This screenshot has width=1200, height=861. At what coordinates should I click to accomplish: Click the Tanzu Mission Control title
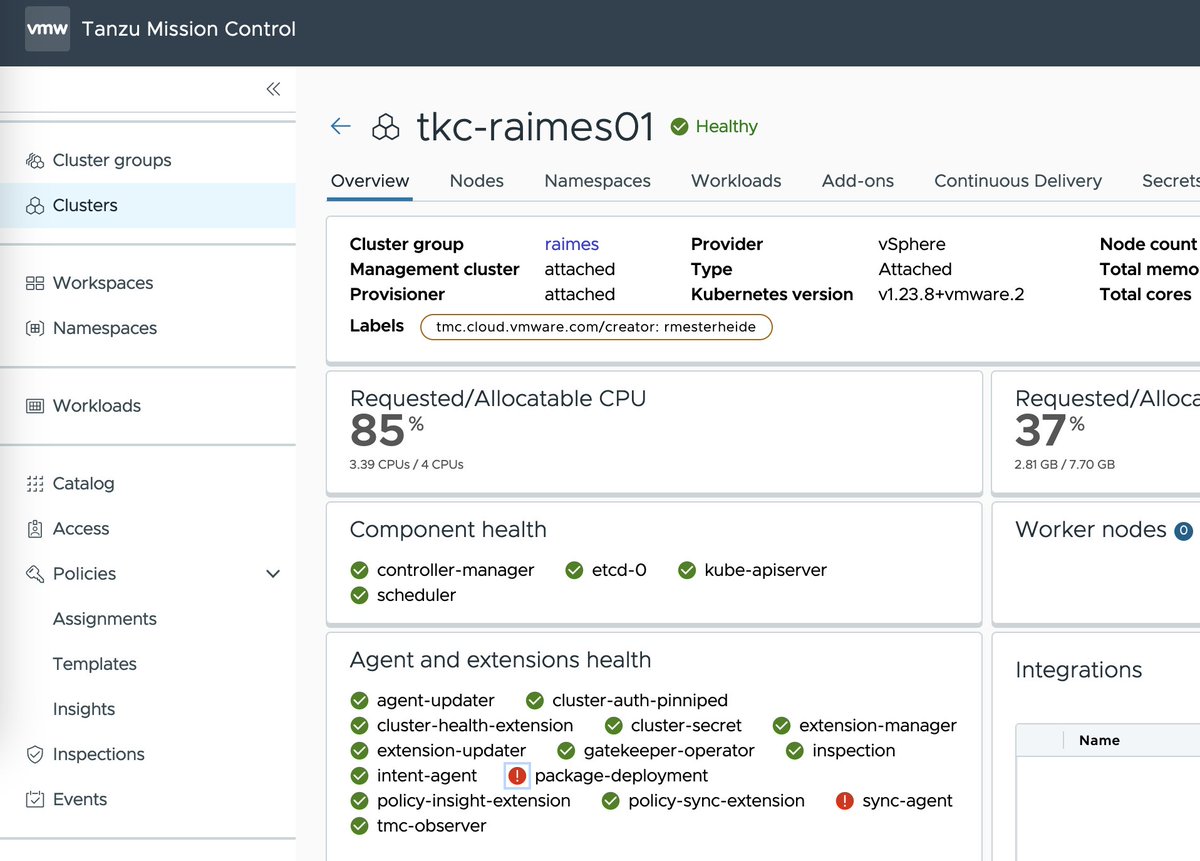tap(189, 29)
